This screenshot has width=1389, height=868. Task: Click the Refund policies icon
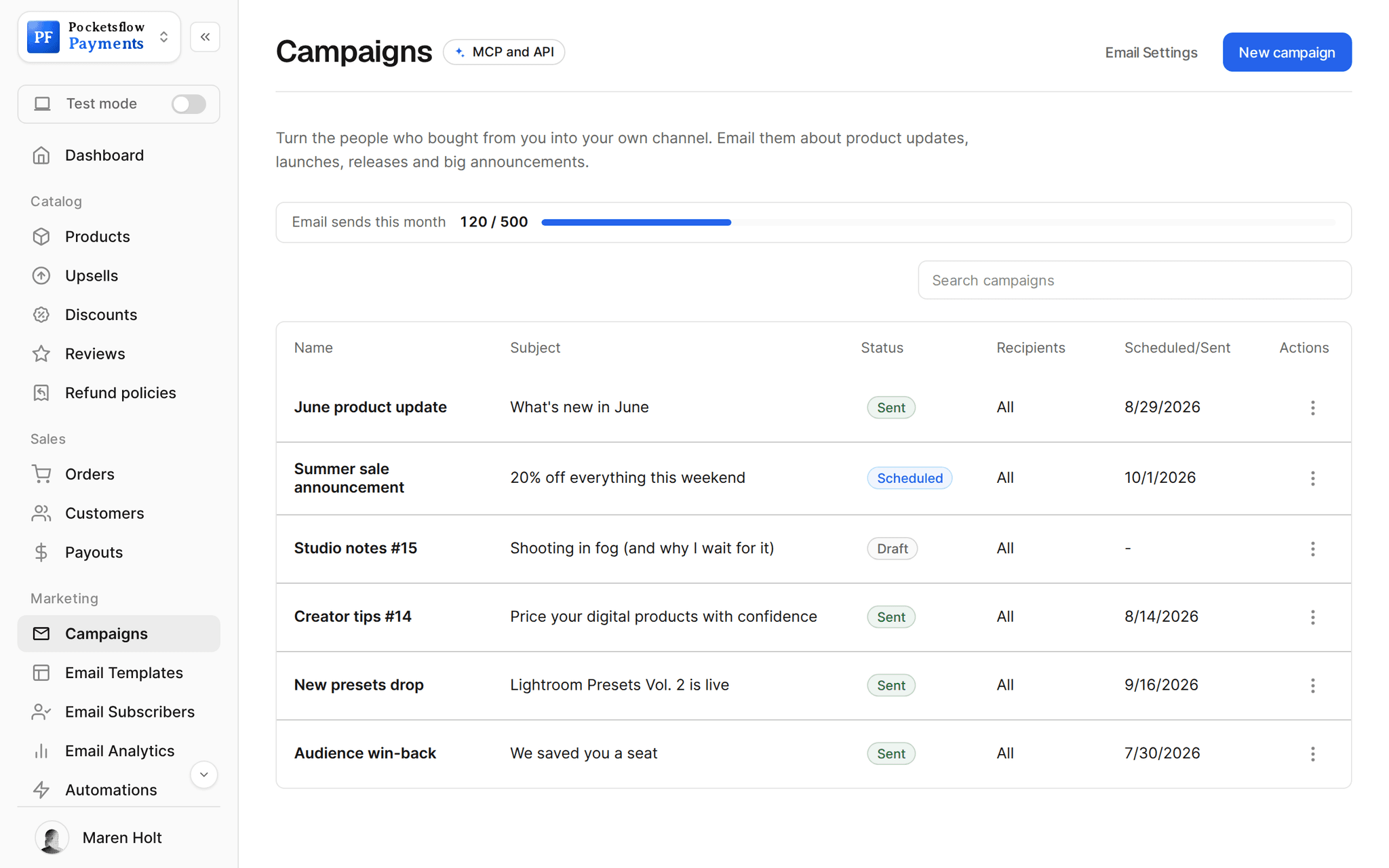click(x=41, y=393)
